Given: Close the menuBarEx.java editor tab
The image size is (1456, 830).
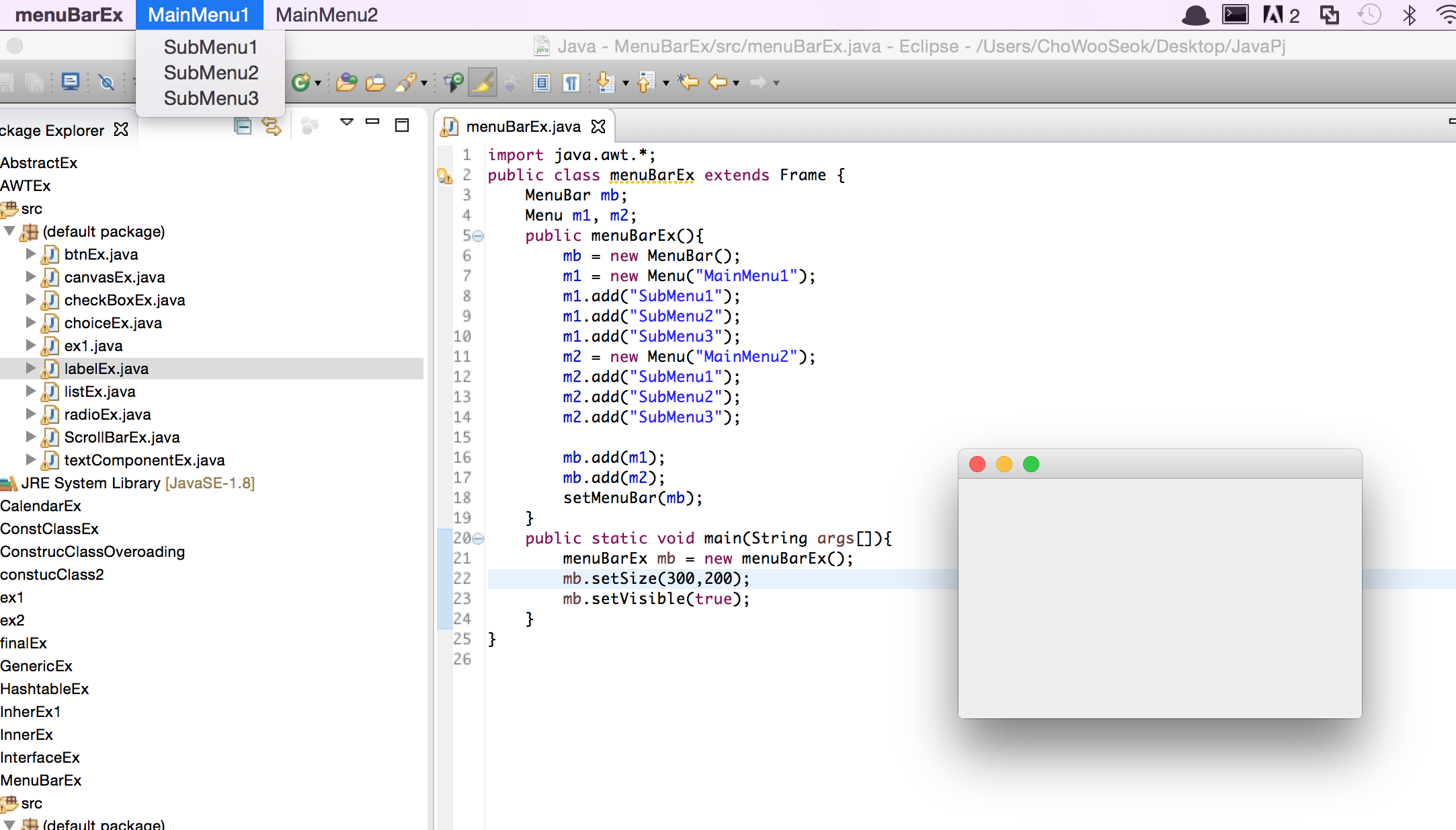Looking at the screenshot, I should [598, 126].
